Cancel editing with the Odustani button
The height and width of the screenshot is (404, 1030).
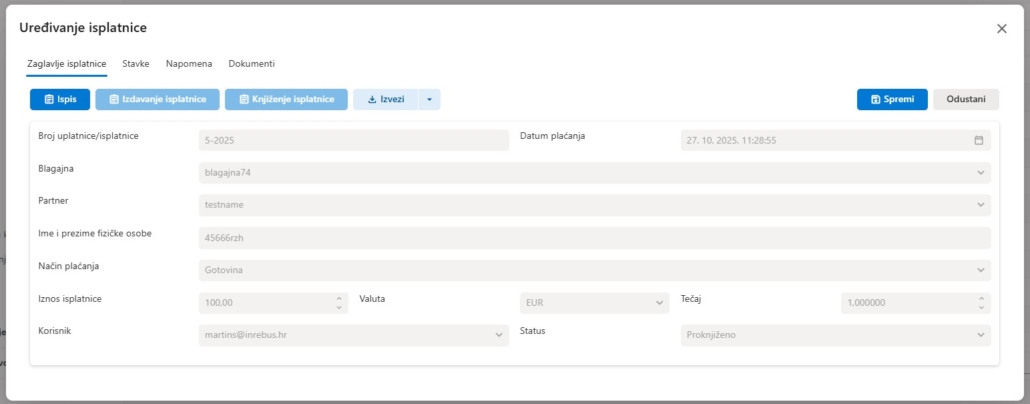[965, 100]
